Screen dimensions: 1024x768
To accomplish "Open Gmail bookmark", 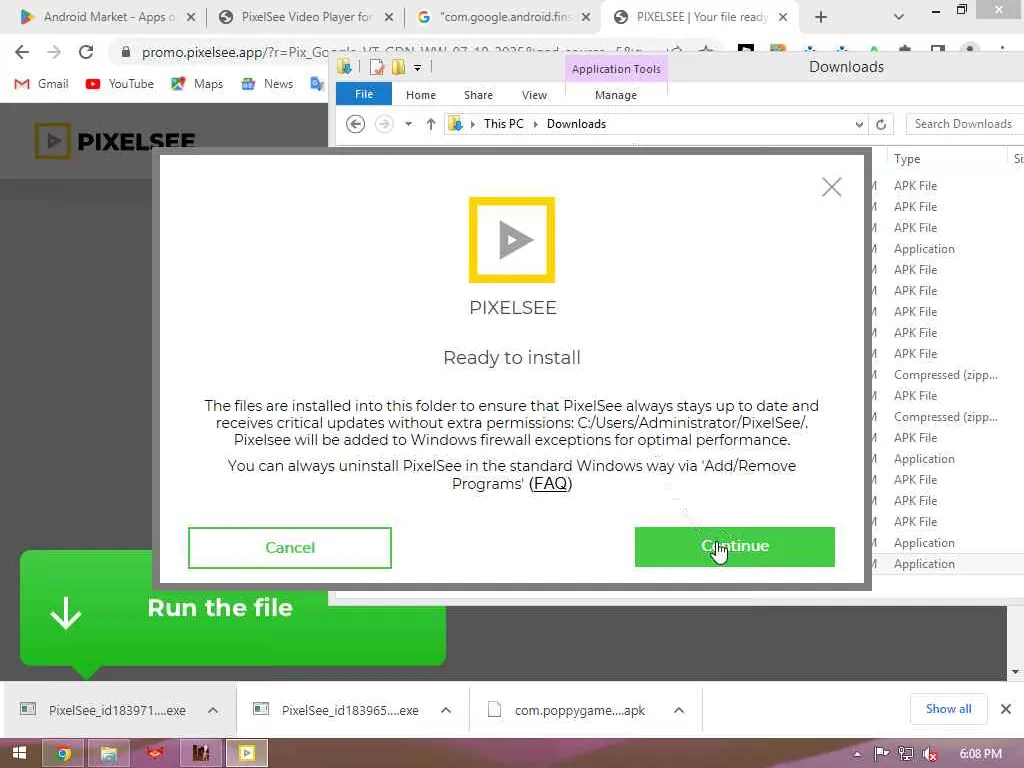I will [41, 84].
